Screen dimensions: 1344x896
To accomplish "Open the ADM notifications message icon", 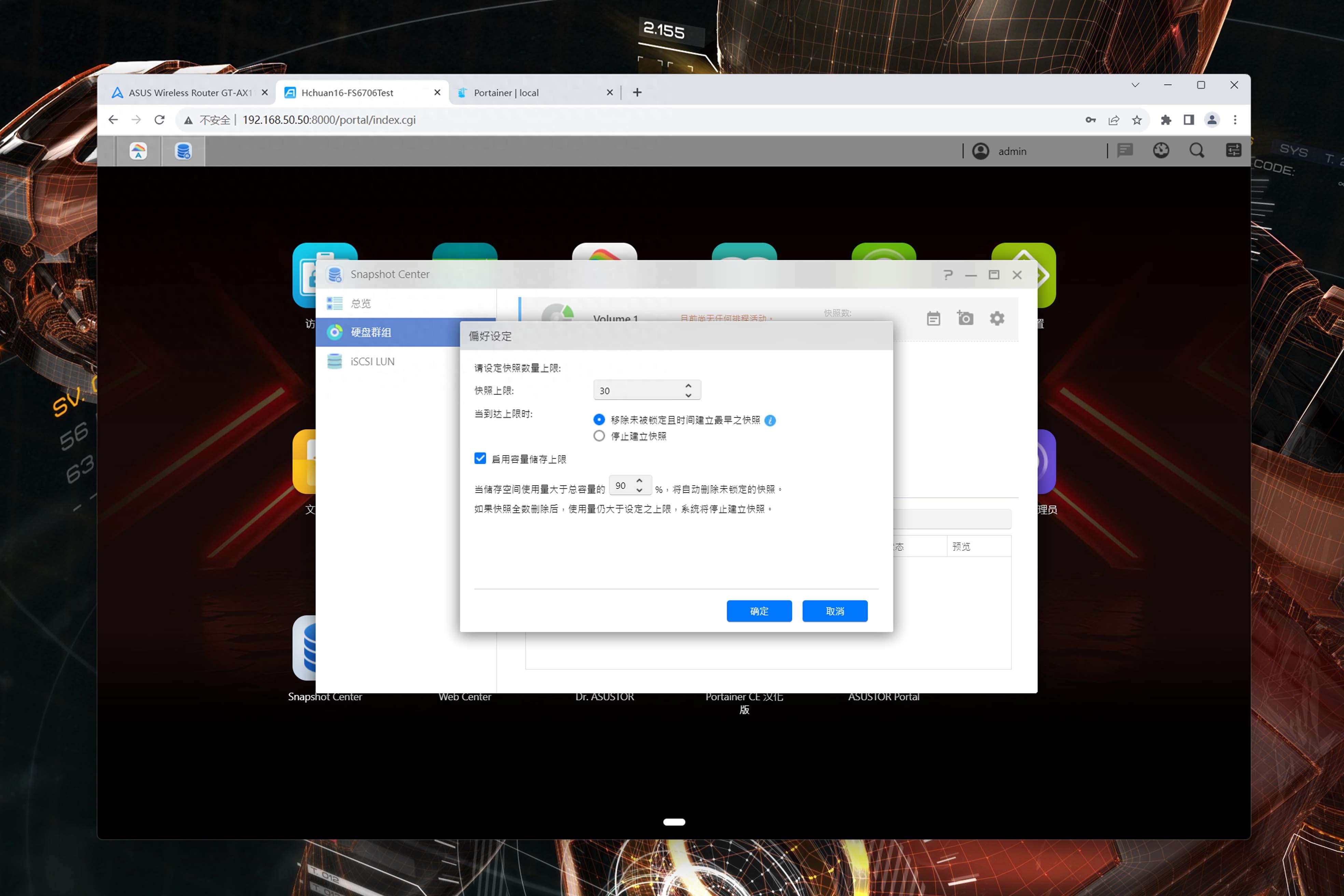I will click(x=1124, y=150).
